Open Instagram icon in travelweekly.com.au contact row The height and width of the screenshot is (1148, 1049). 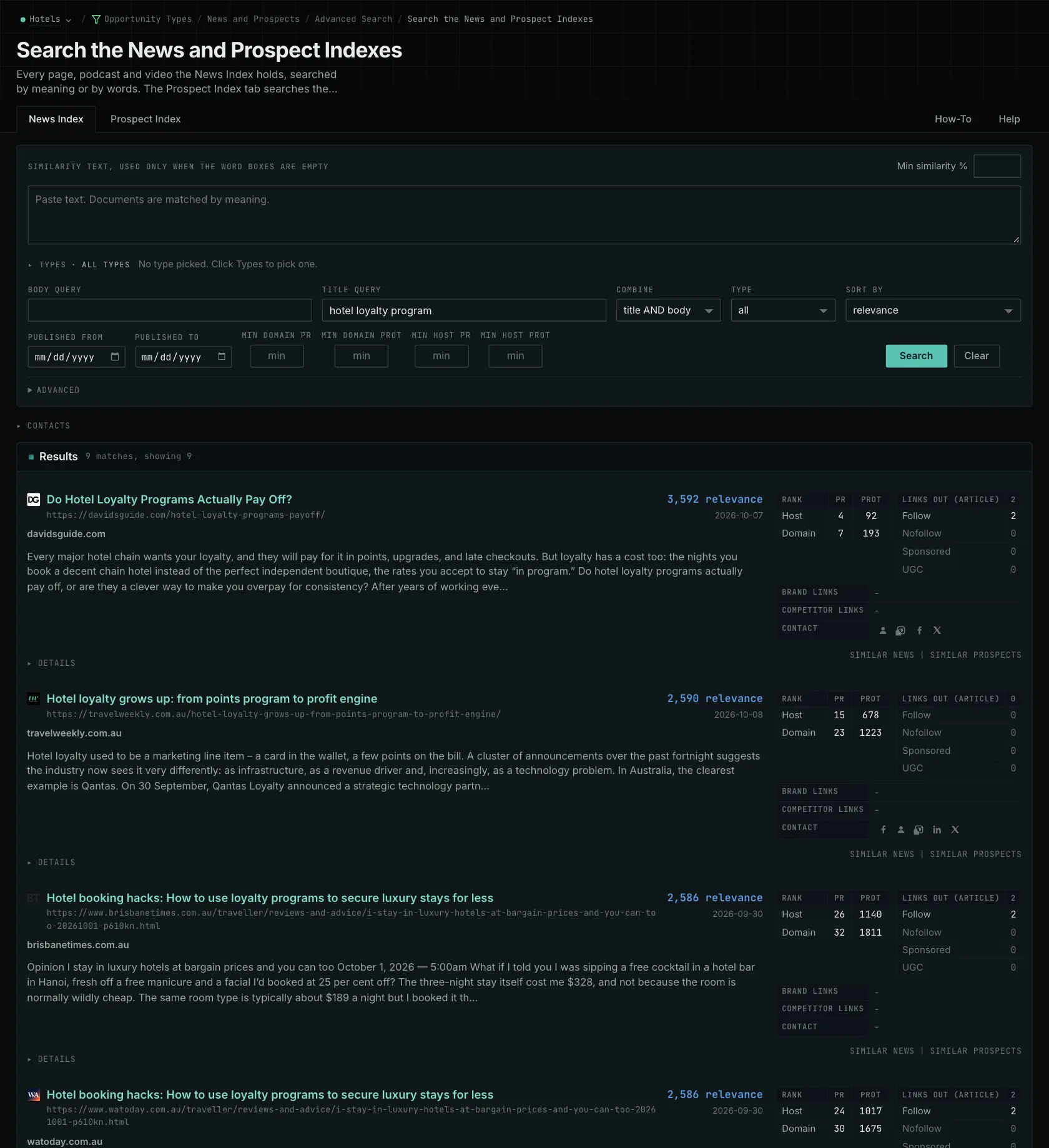(x=918, y=830)
